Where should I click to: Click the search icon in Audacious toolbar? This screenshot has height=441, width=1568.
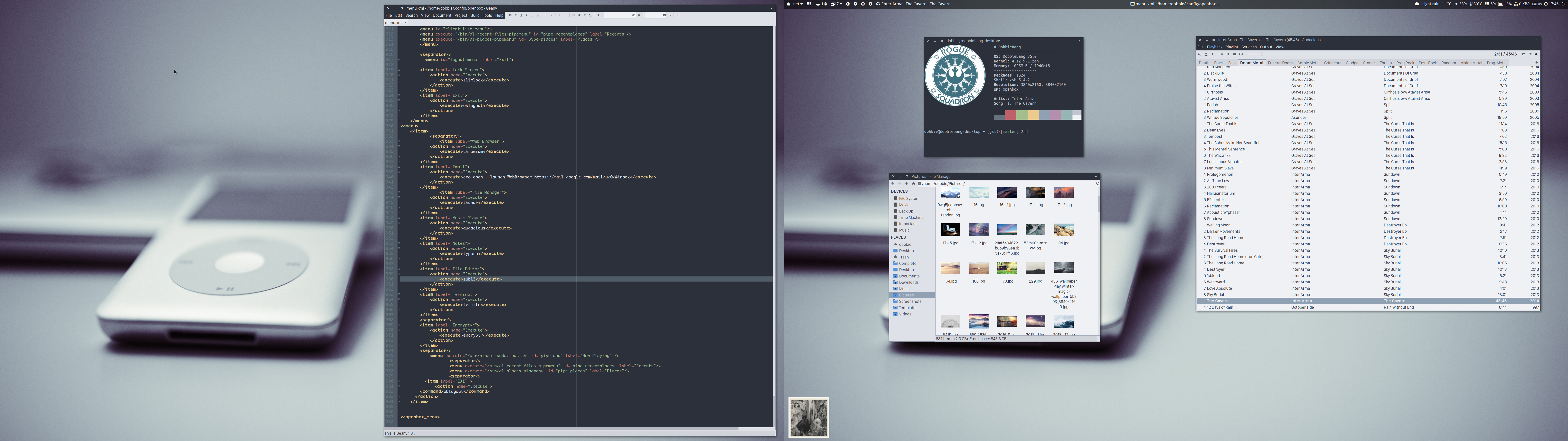(x=1200, y=54)
